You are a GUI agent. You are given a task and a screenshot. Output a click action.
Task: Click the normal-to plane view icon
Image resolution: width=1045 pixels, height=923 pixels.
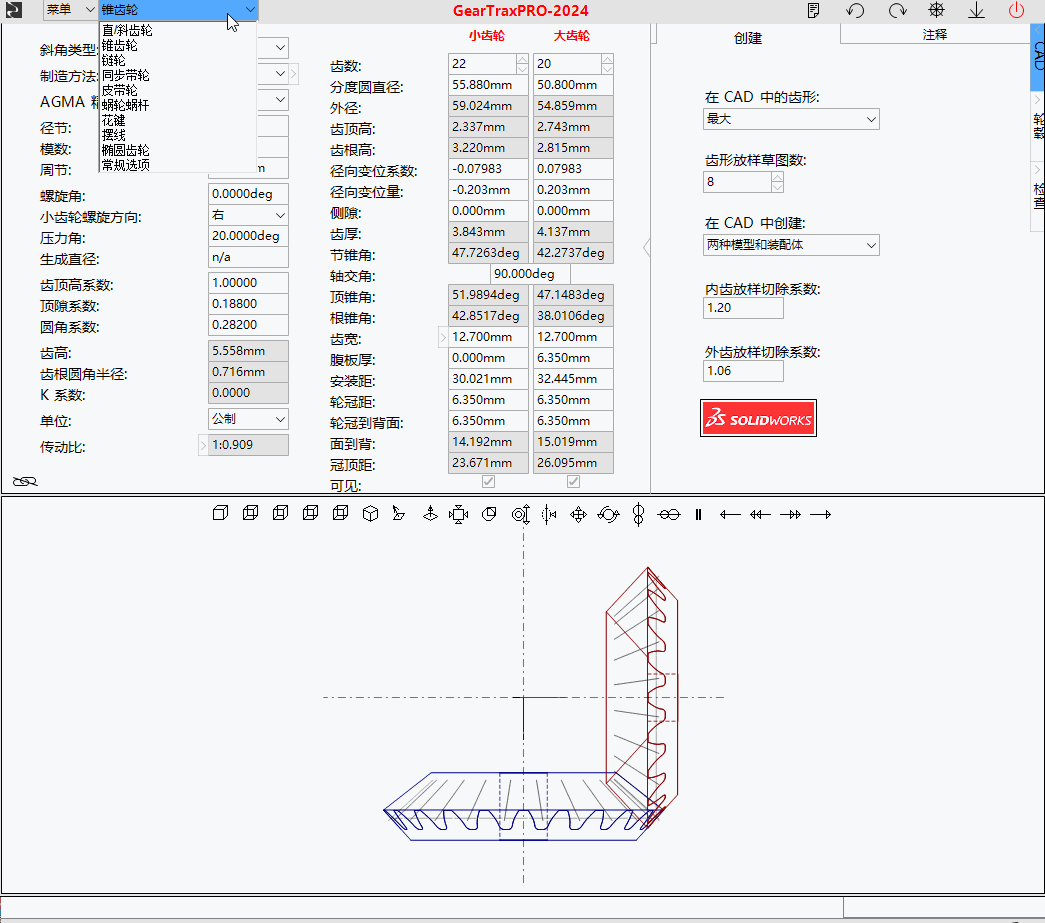point(399,514)
